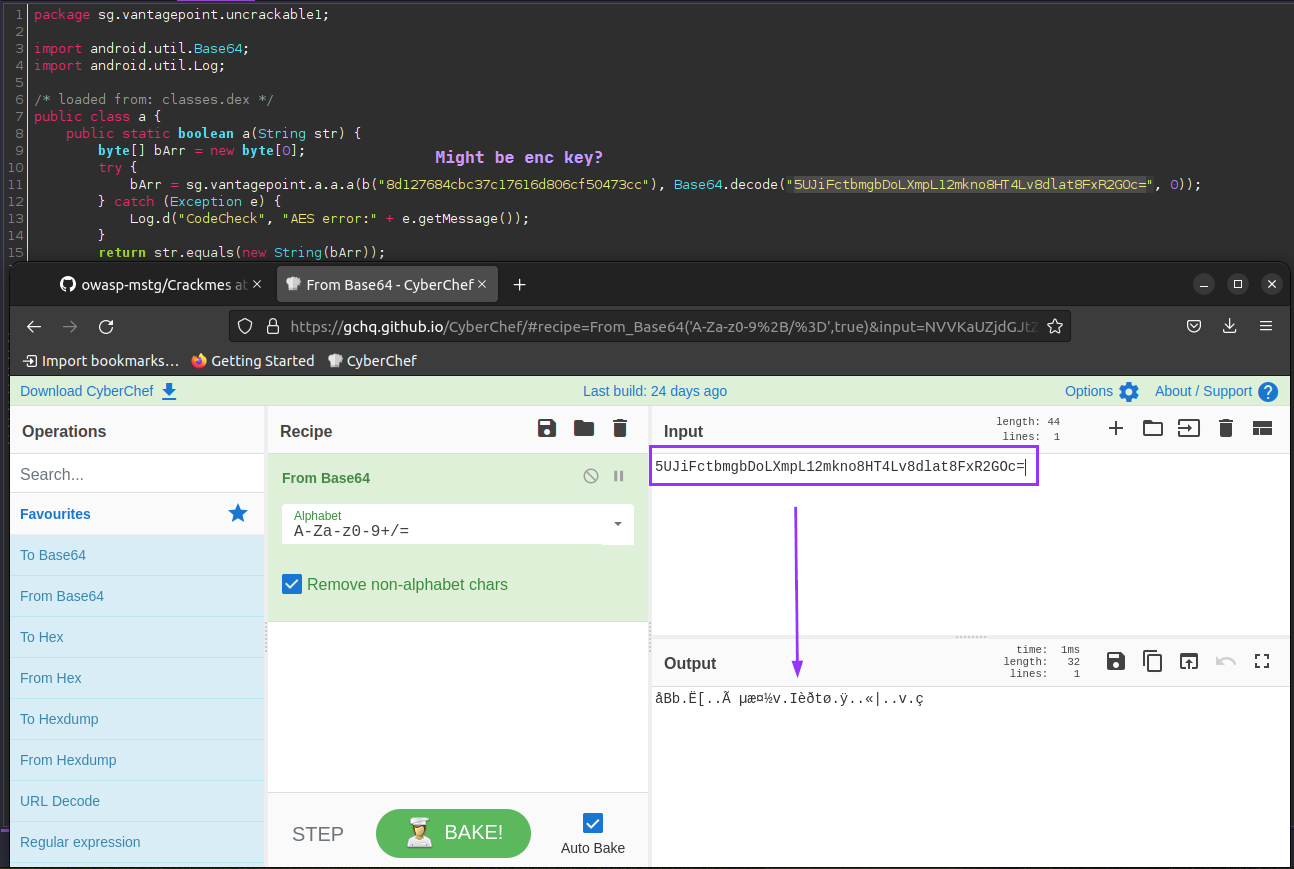Open Firefox hamburger application menu
This screenshot has width=1294, height=869.
tap(1266, 326)
